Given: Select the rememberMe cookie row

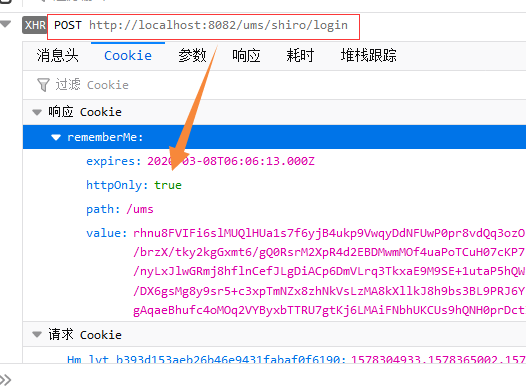Looking at the screenshot, I should tap(274, 137).
